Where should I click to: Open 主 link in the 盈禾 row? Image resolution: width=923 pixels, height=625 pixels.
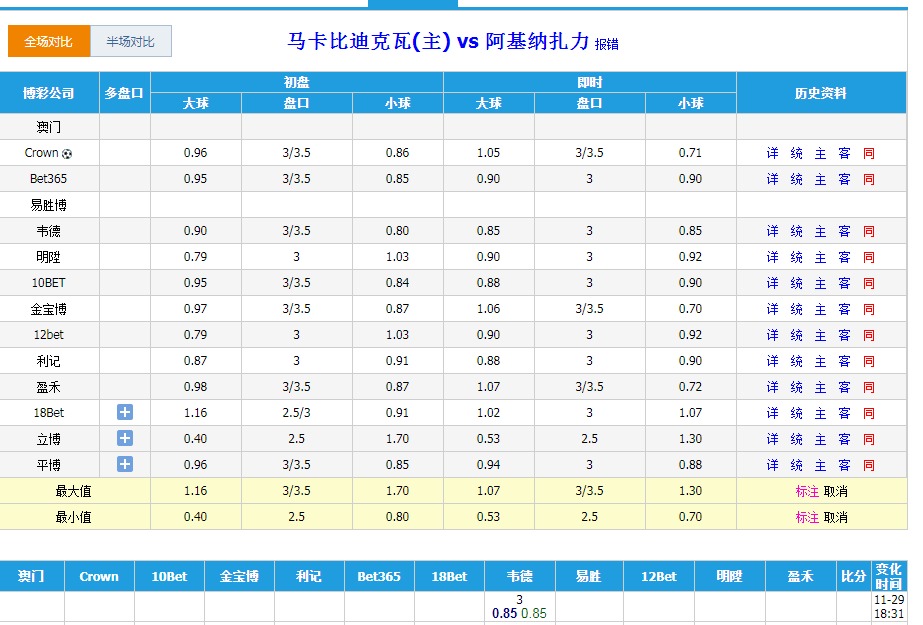coord(821,387)
